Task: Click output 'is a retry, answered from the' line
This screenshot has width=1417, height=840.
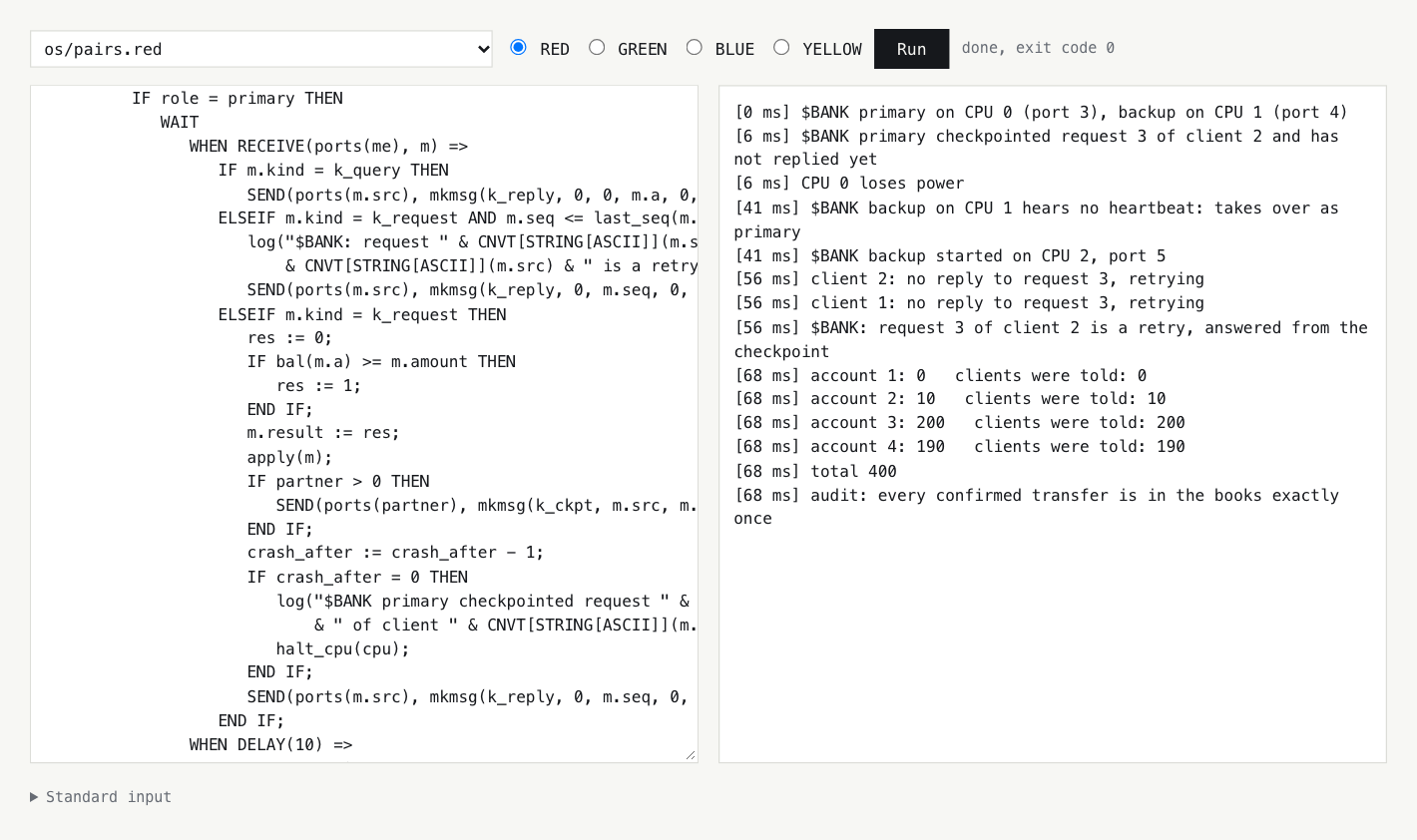Action: (1051, 339)
